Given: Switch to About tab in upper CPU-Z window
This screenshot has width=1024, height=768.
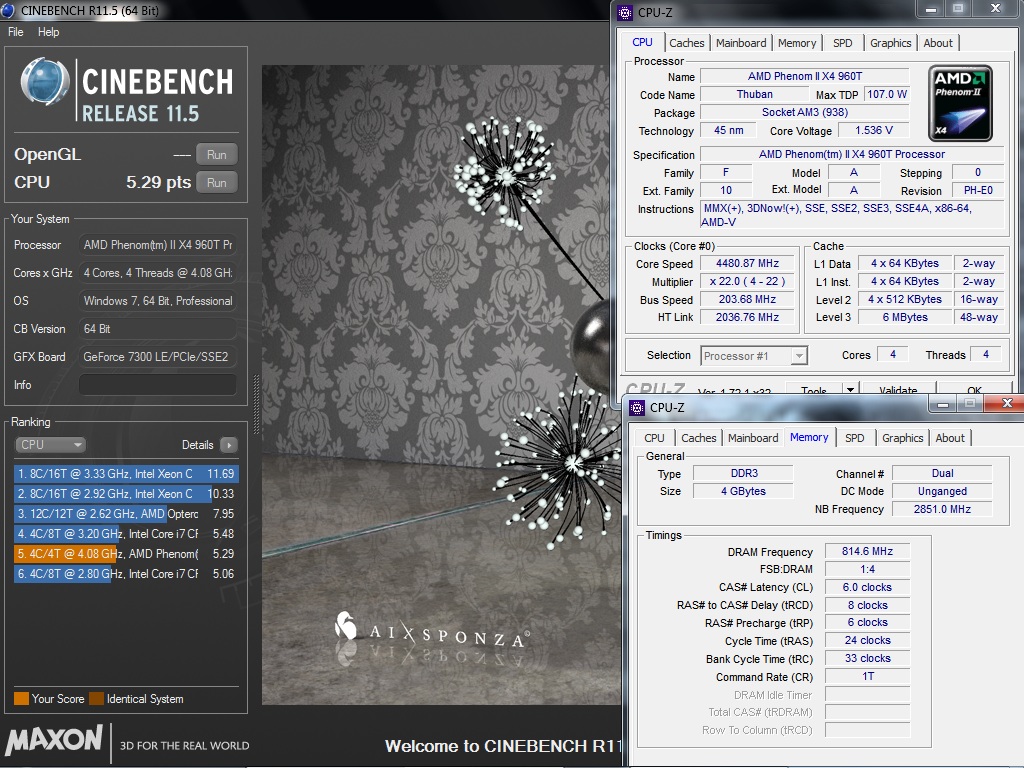Looking at the screenshot, I should [938, 43].
